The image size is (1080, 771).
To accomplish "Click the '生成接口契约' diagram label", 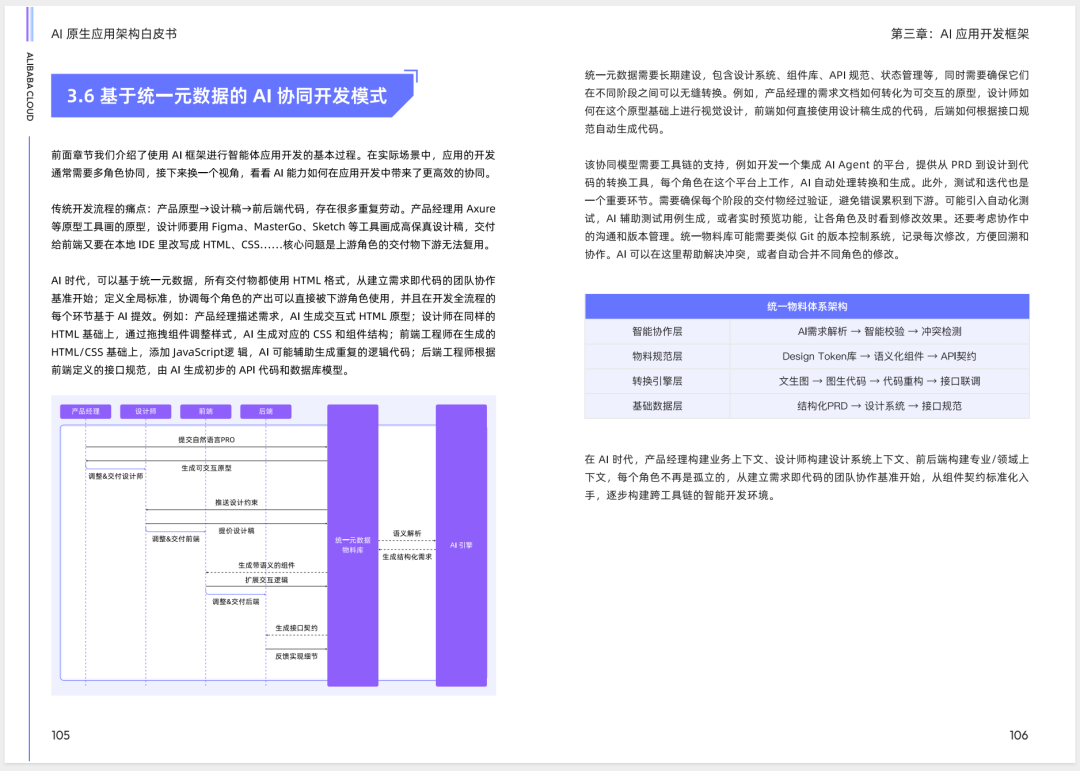I will (296, 628).
